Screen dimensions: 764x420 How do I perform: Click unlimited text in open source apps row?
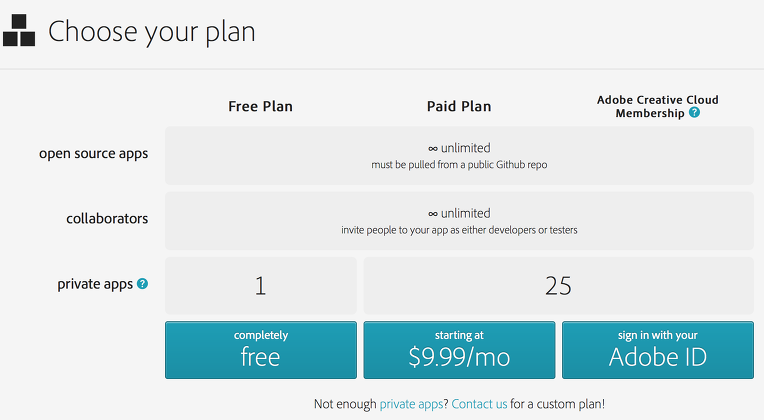point(459,148)
